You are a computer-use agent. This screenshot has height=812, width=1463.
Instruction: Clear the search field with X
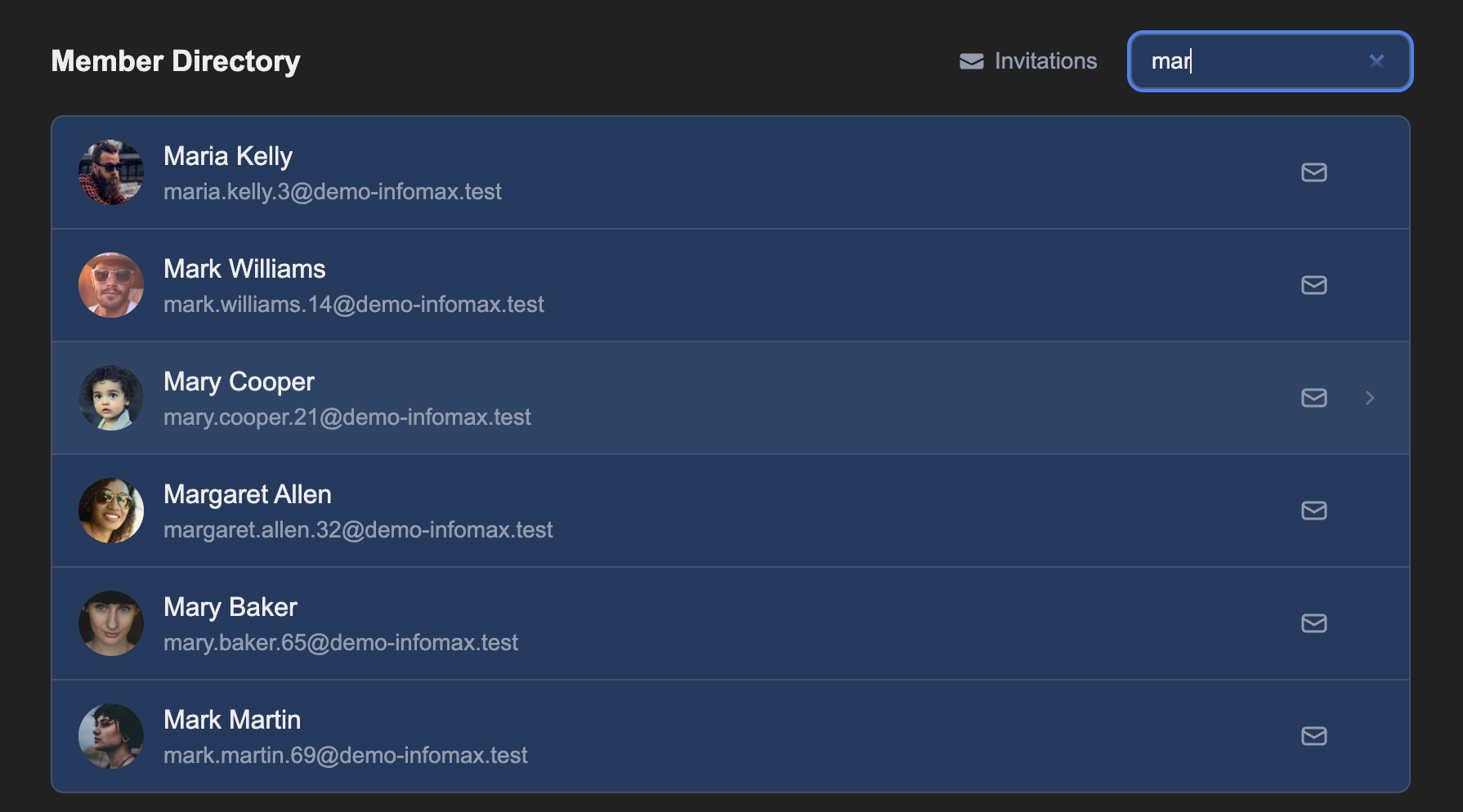pos(1376,61)
